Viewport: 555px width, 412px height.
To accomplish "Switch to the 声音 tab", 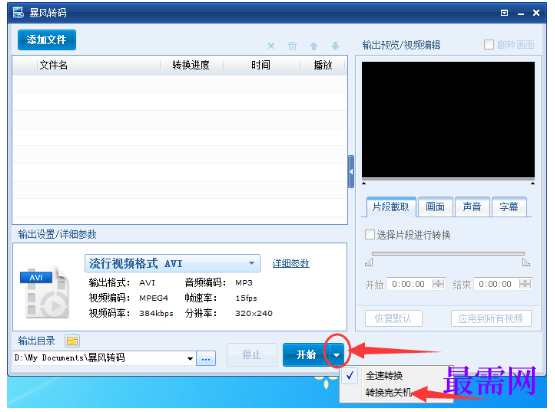I will pos(472,207).
